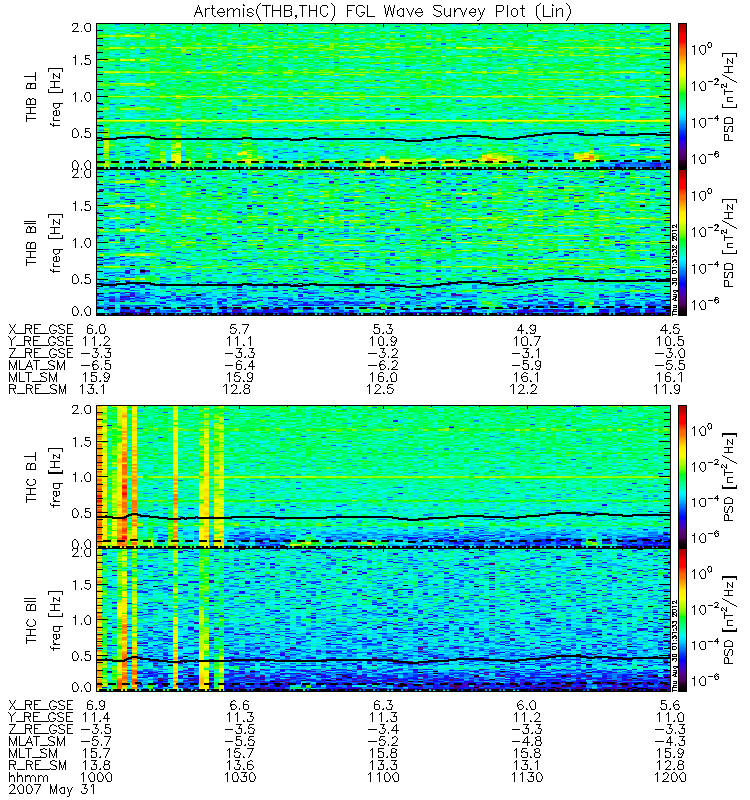Click THC X_RE_GSE value 6.9
This screenshot has height=800, width=750.
[96, 705]
